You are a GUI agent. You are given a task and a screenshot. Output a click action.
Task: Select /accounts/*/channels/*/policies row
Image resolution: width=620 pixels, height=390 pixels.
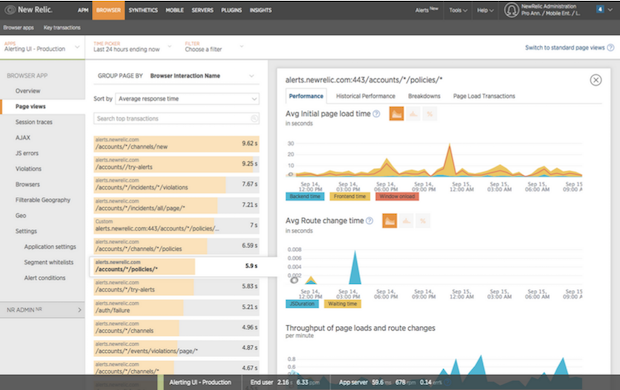point(176,246)
